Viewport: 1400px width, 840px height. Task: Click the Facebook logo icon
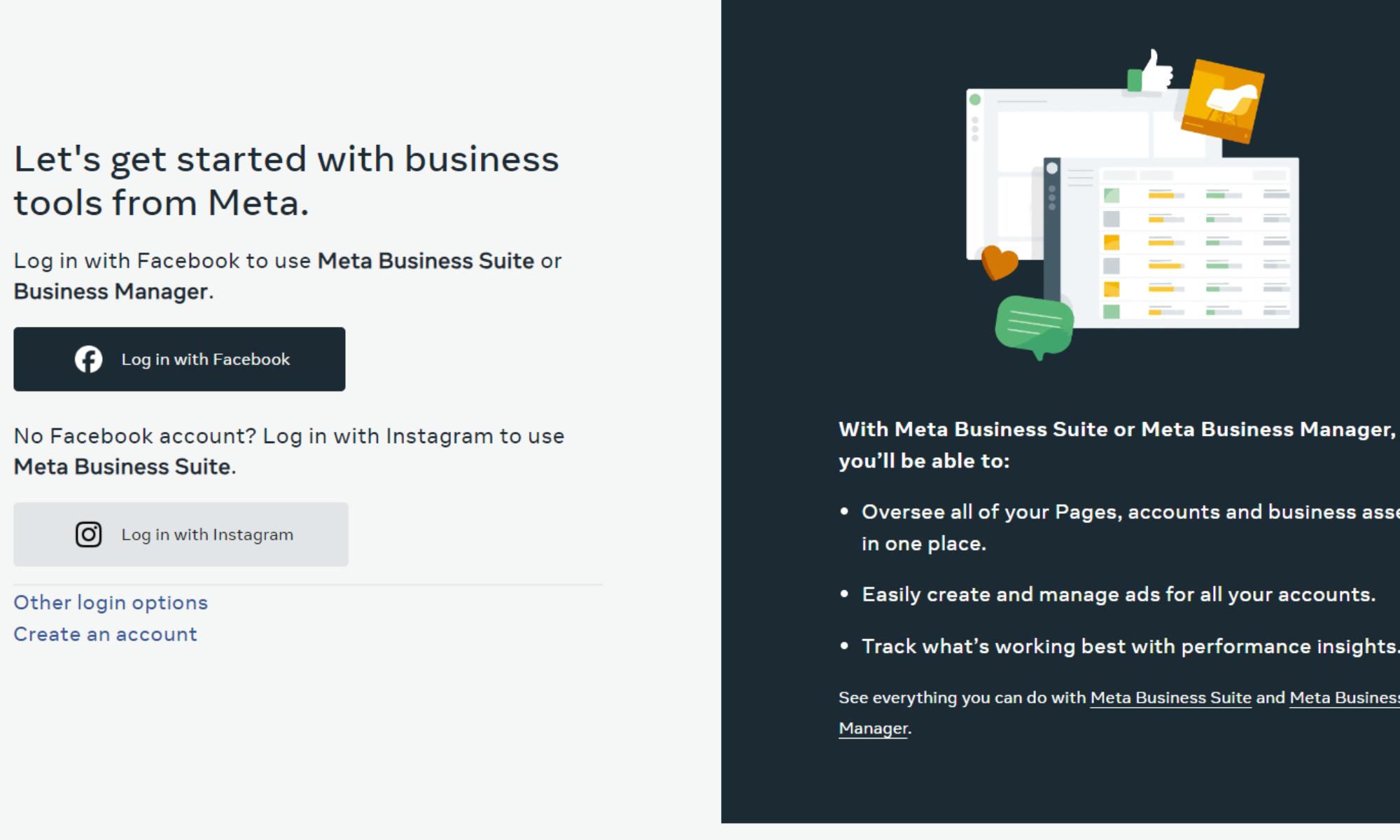tap(89, 359)
